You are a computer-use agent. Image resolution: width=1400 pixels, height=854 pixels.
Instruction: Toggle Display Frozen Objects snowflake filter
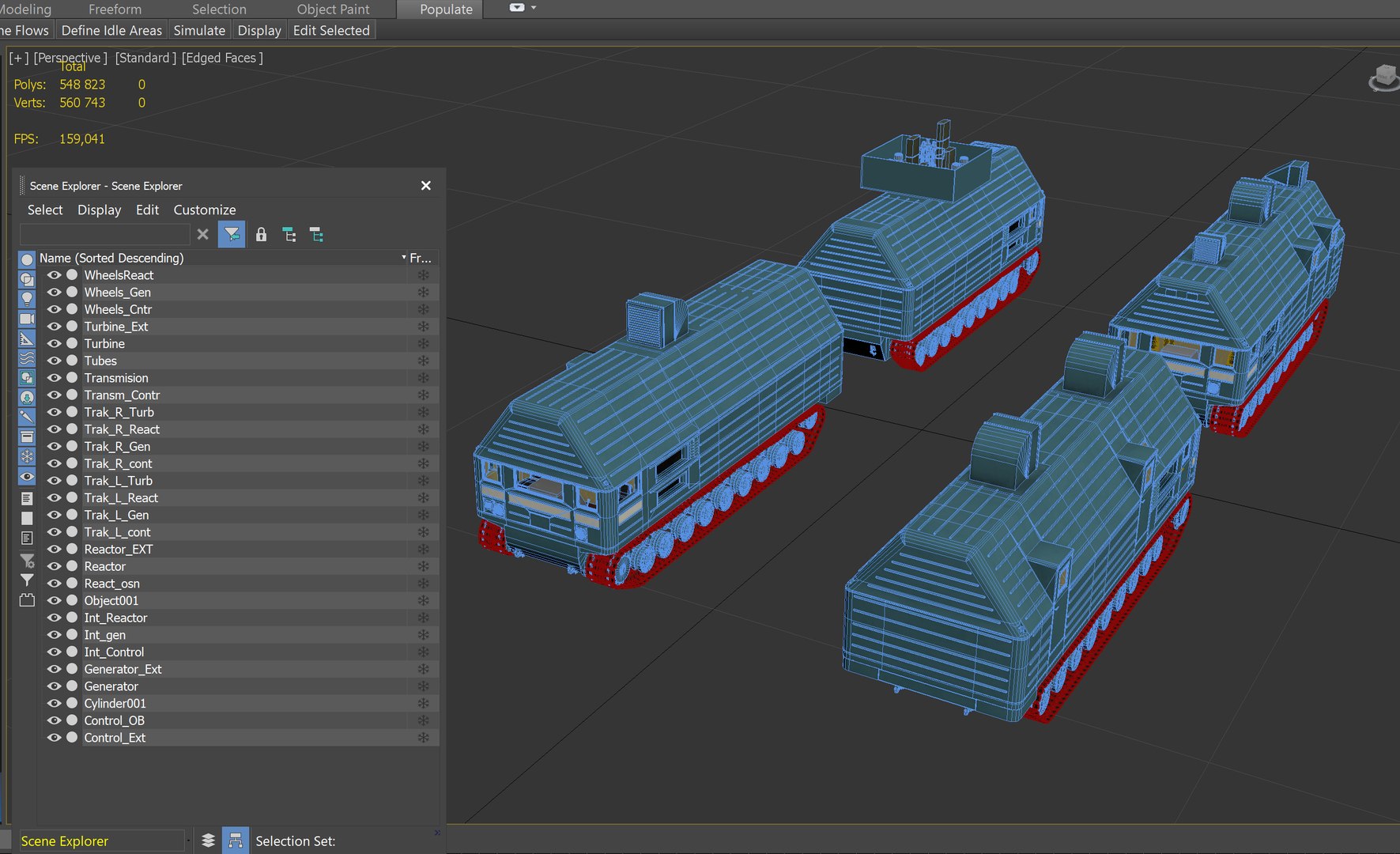27,456
